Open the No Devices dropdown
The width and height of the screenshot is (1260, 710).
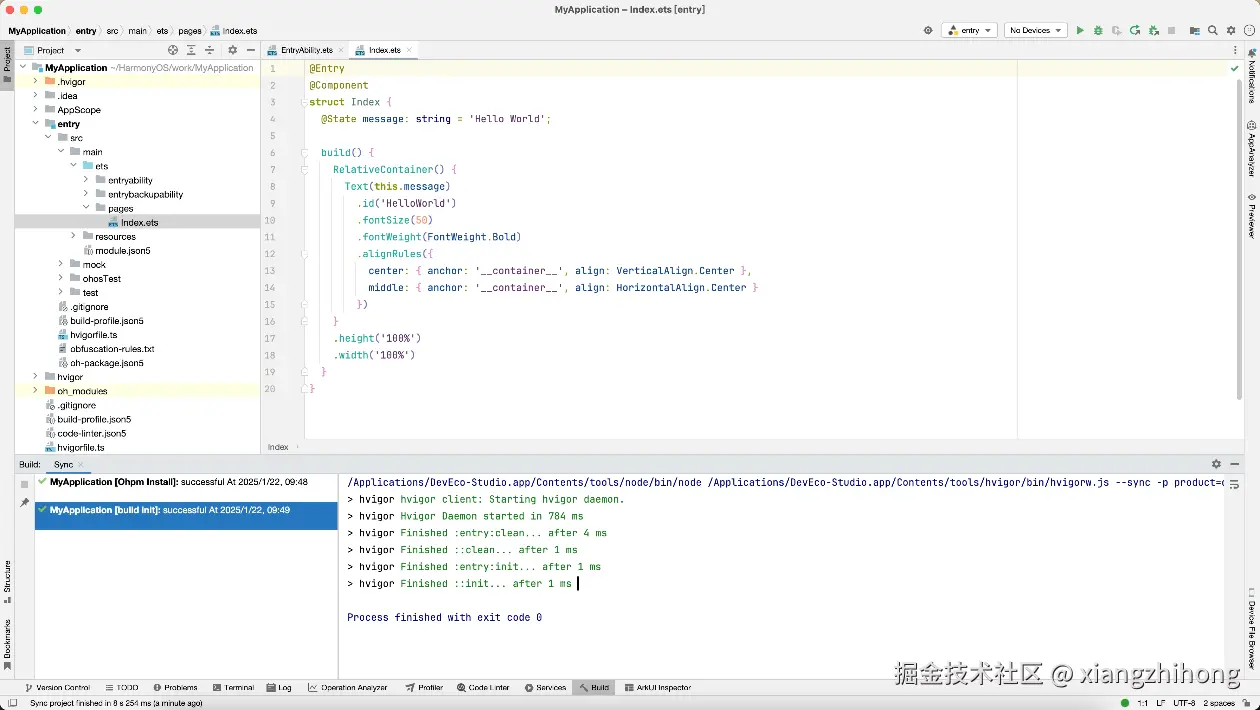click(1035, 31)
